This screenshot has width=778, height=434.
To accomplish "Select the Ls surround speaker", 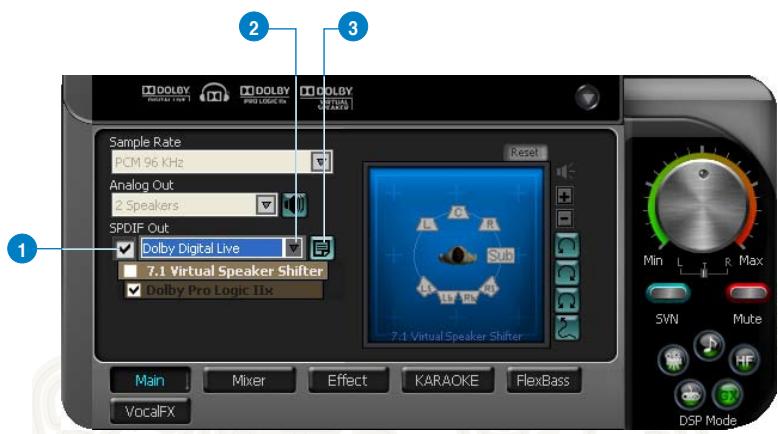I will click(426, 287).
